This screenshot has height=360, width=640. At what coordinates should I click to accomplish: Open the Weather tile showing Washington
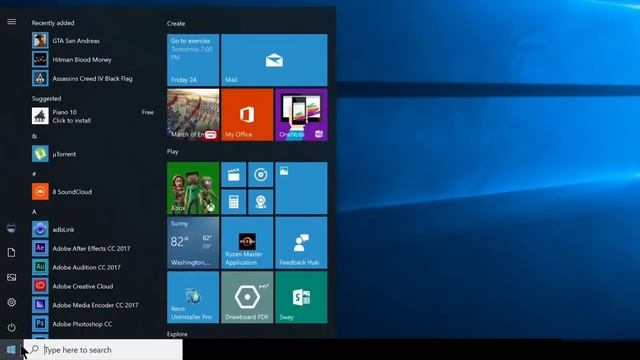193,243
